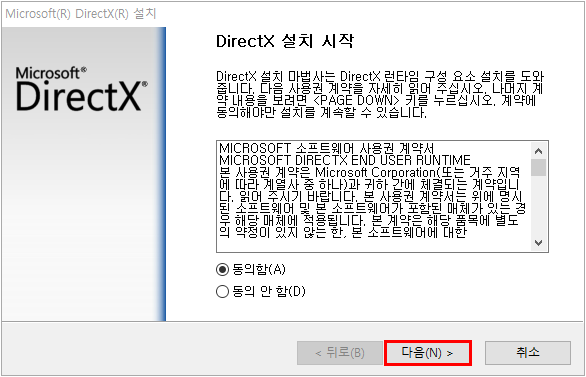The width and height of the screenshot is (586, 377).
Task: Click the Microsoft DirectX logo
Action: pyautogui.click(x=81, y=89)
